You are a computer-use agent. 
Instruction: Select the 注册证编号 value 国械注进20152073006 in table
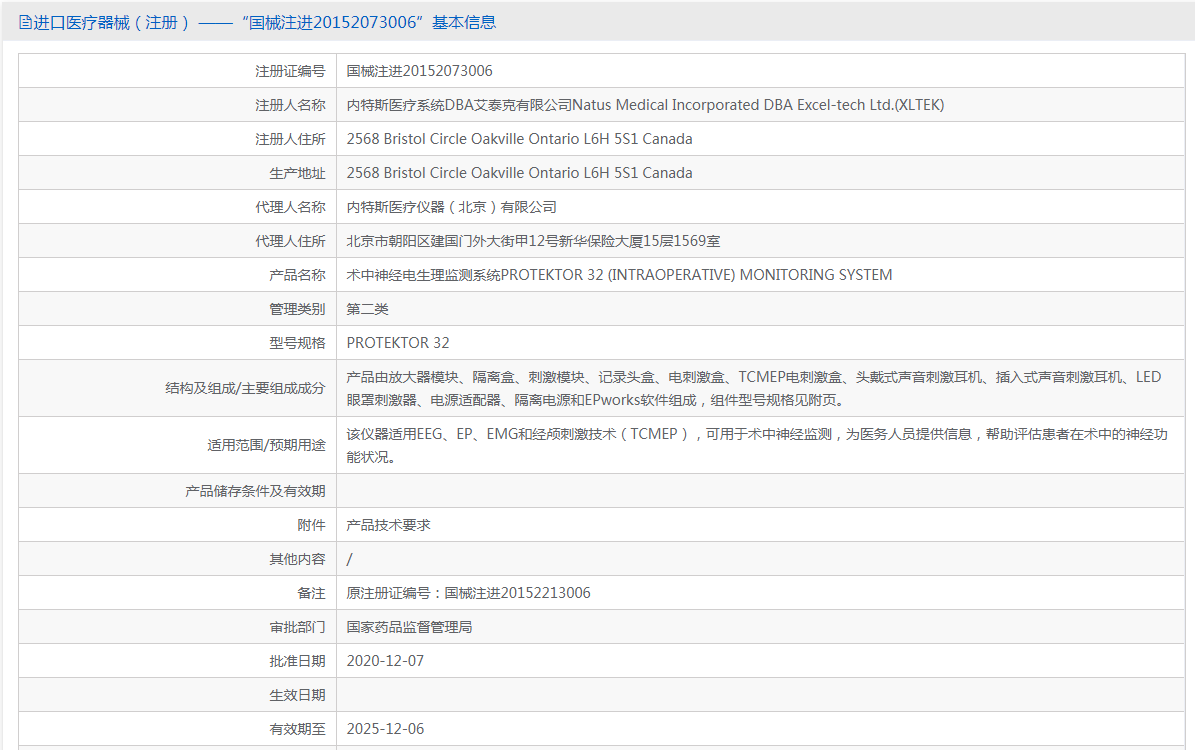pos(419,71)
